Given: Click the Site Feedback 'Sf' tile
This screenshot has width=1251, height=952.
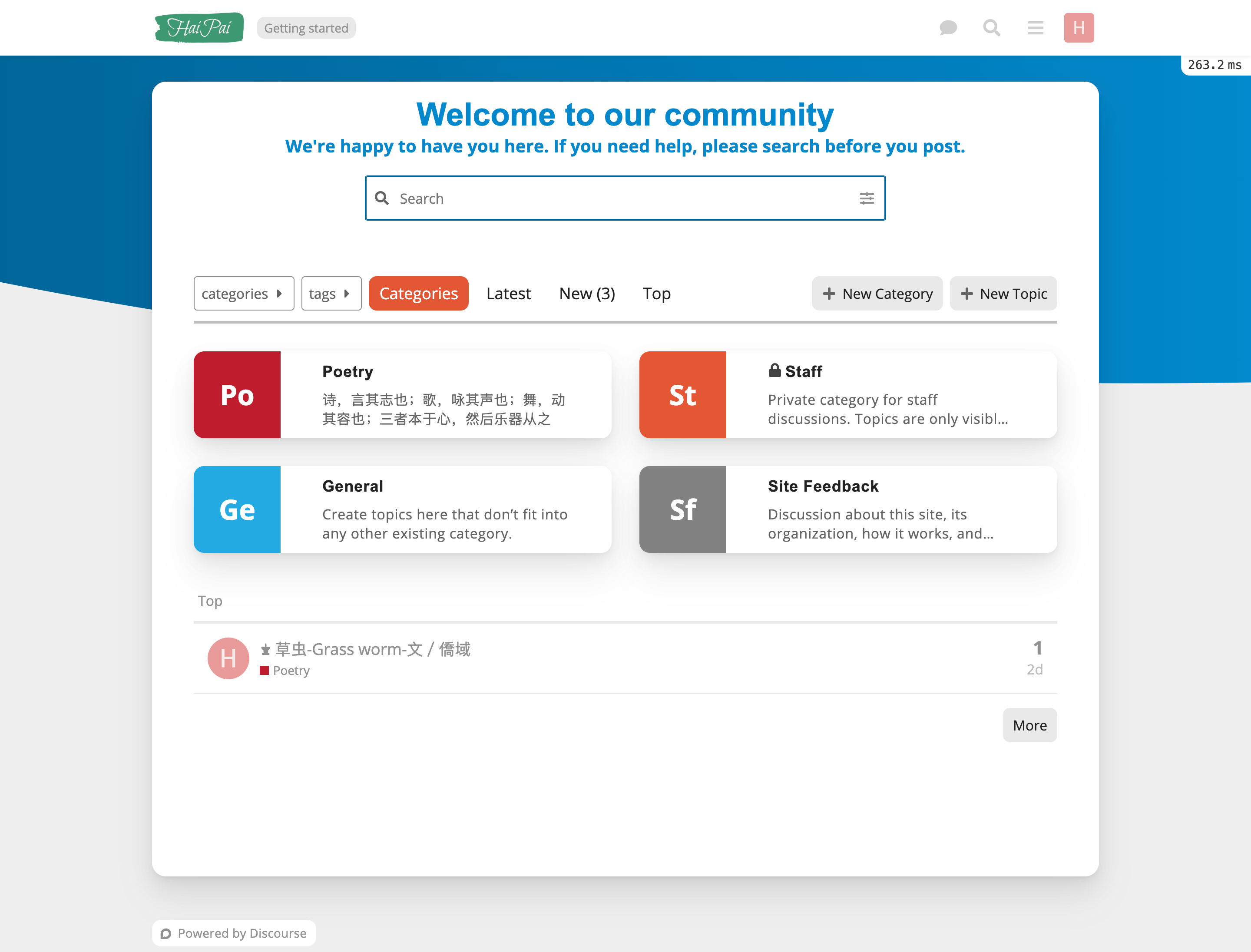Looking at the screenshot, I should tap(682, 509).
